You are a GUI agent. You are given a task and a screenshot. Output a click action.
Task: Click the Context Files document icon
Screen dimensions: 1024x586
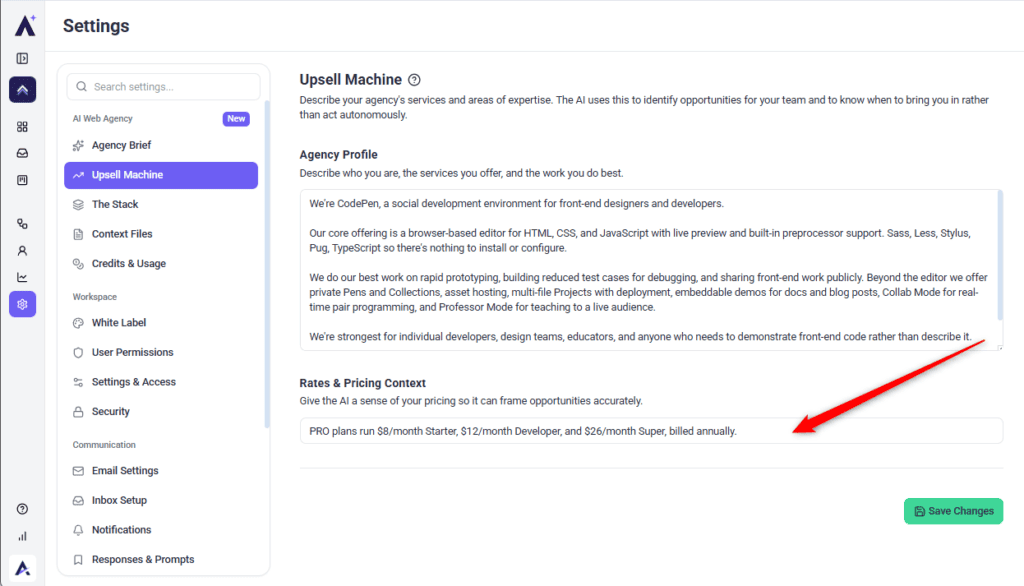(x=78, y=234)
